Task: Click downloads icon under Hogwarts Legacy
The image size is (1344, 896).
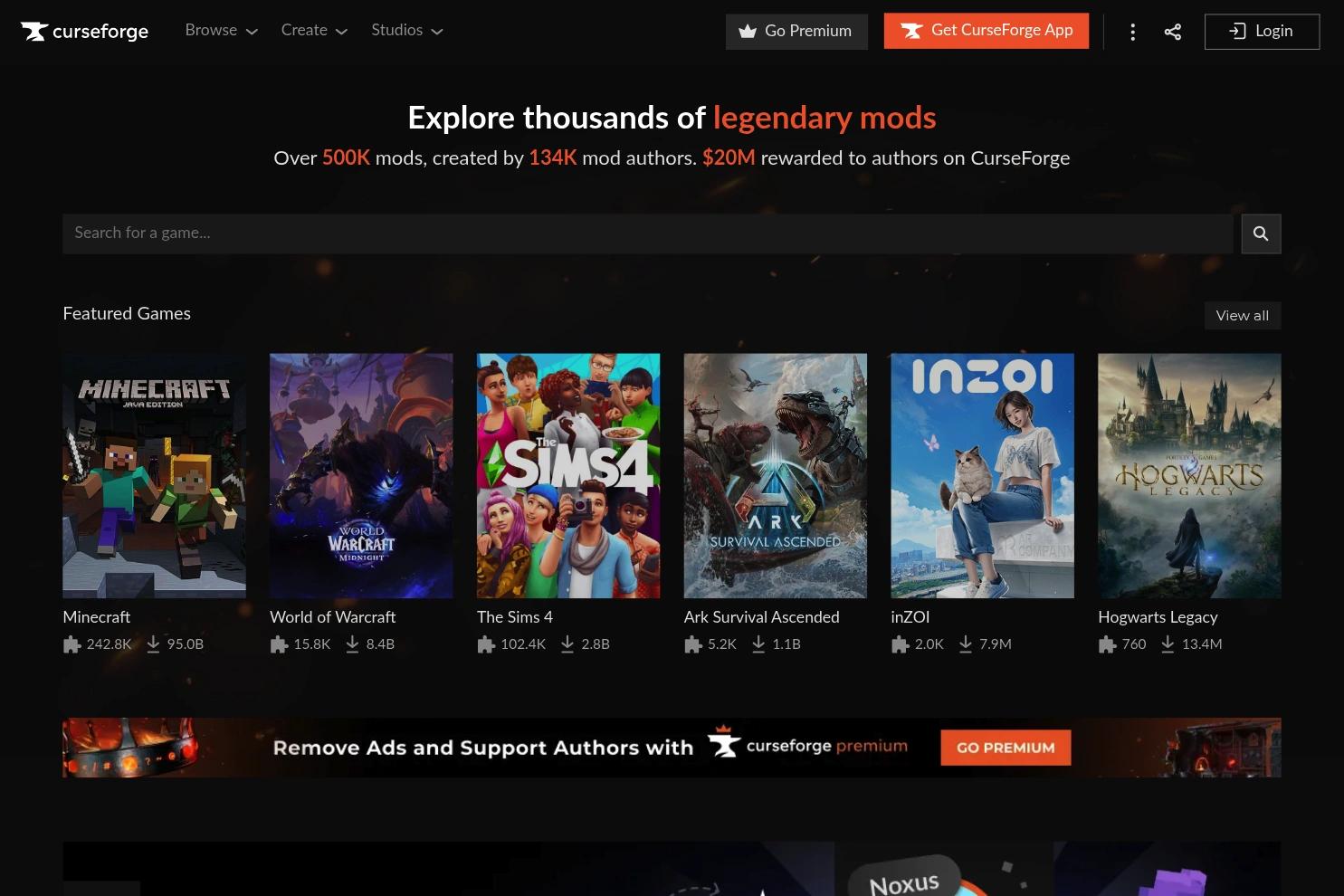Action: pyautogui.click(x=1168, y=643)
